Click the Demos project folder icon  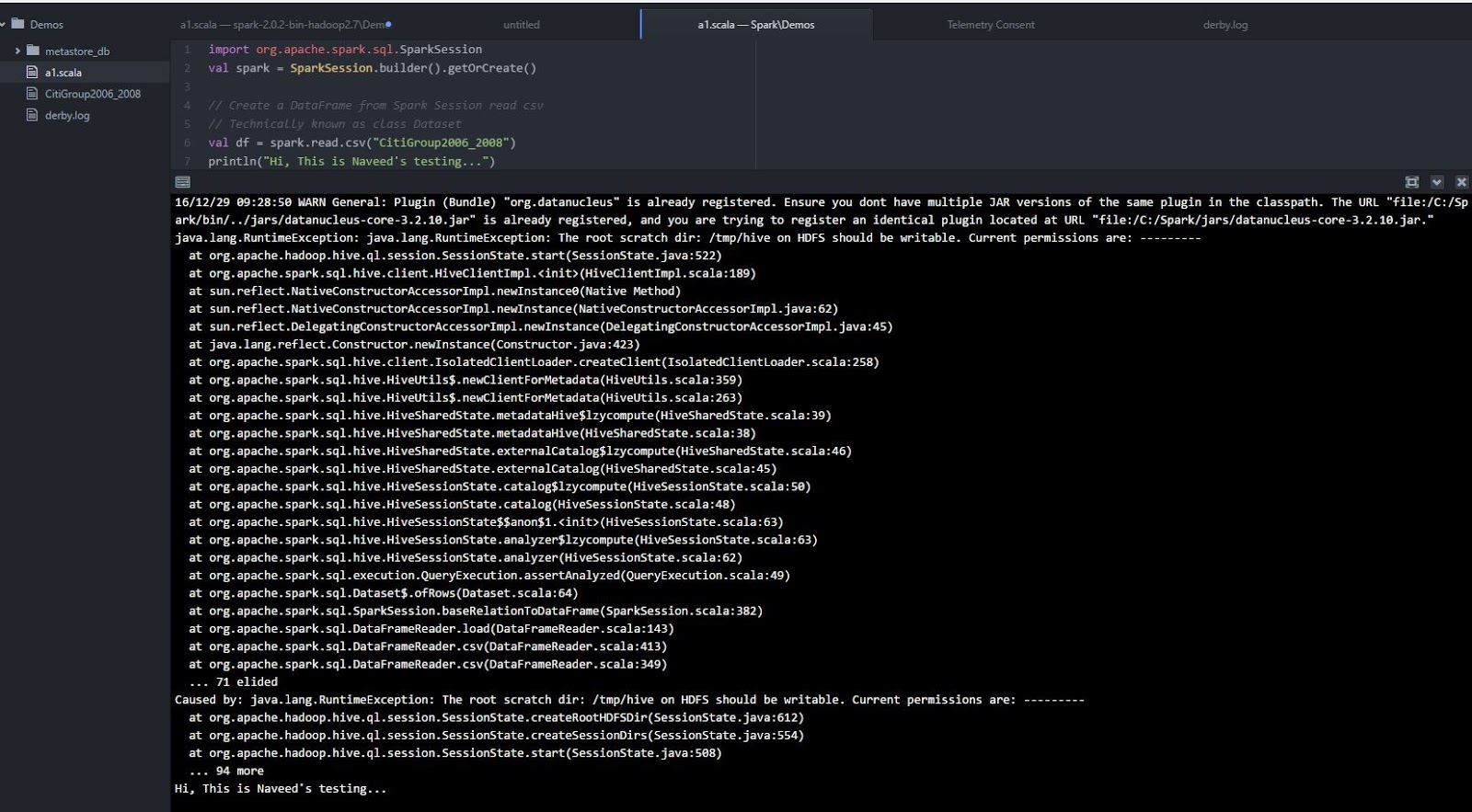tap(17, 24)
